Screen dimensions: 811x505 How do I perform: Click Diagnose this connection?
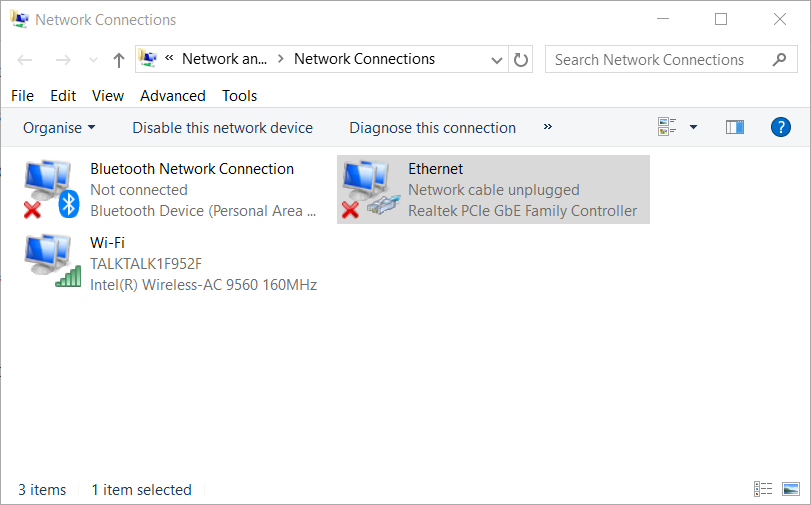tap(432, 128)
